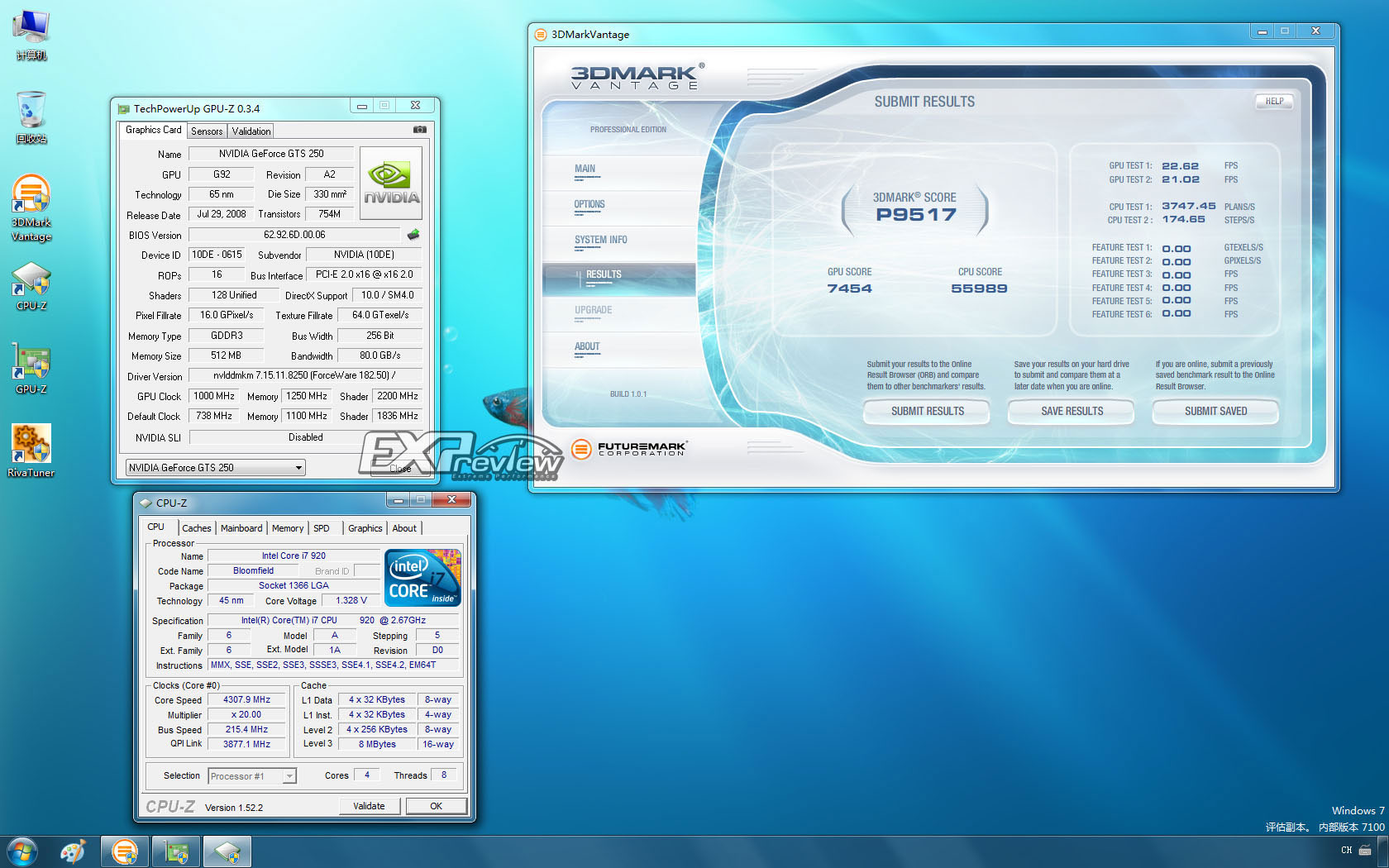Open CPU-Z About tab
Image resolution: width=1389 pixels, height=868 pixels.
404,528
